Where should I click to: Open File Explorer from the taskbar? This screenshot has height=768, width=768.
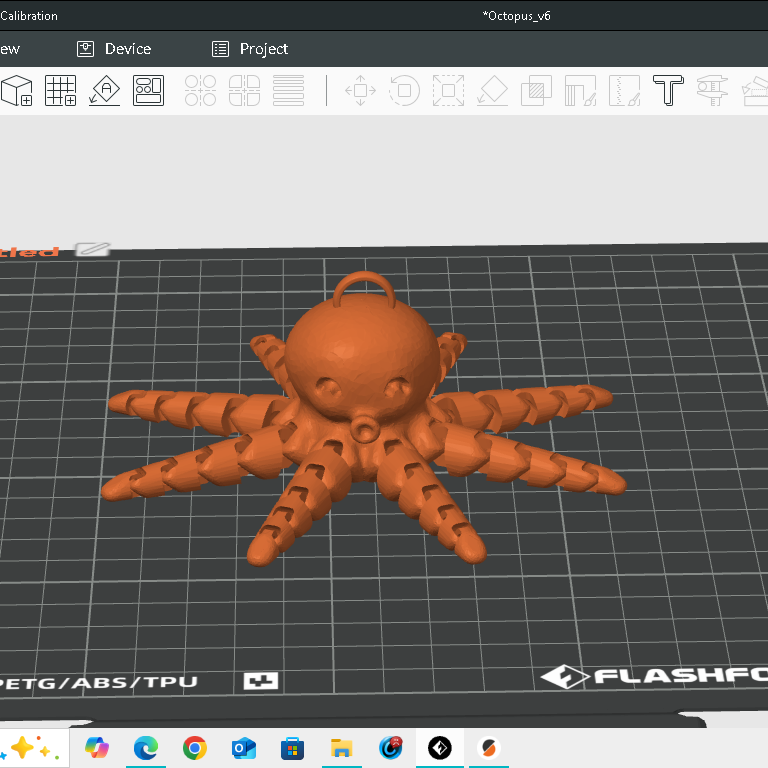tap(341, 748)
